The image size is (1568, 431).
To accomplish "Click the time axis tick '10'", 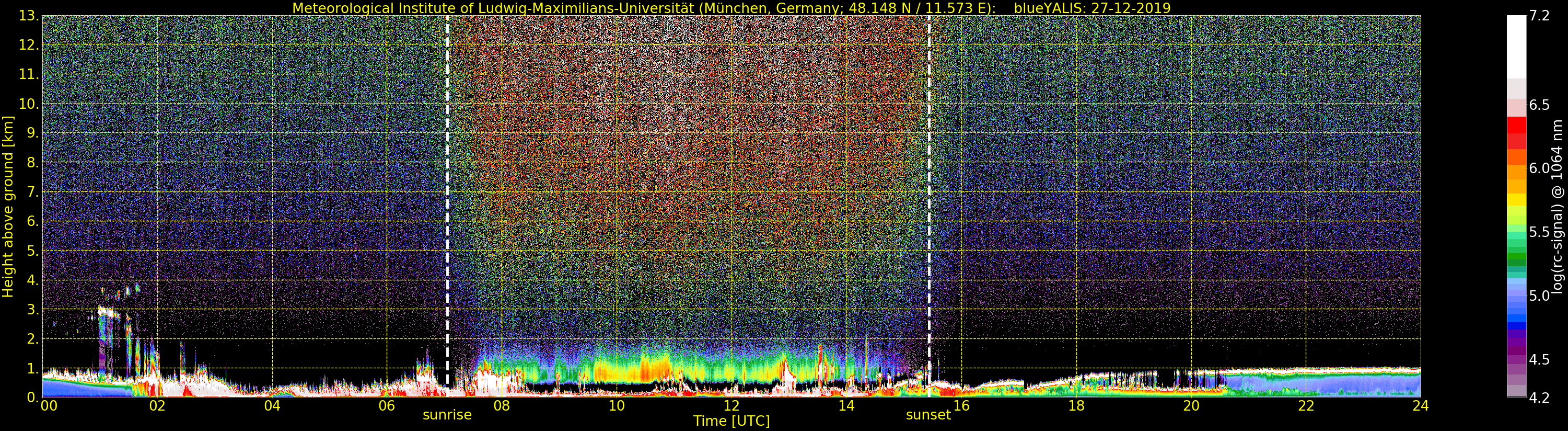I will pyautogui.click(x=617, y=405).
